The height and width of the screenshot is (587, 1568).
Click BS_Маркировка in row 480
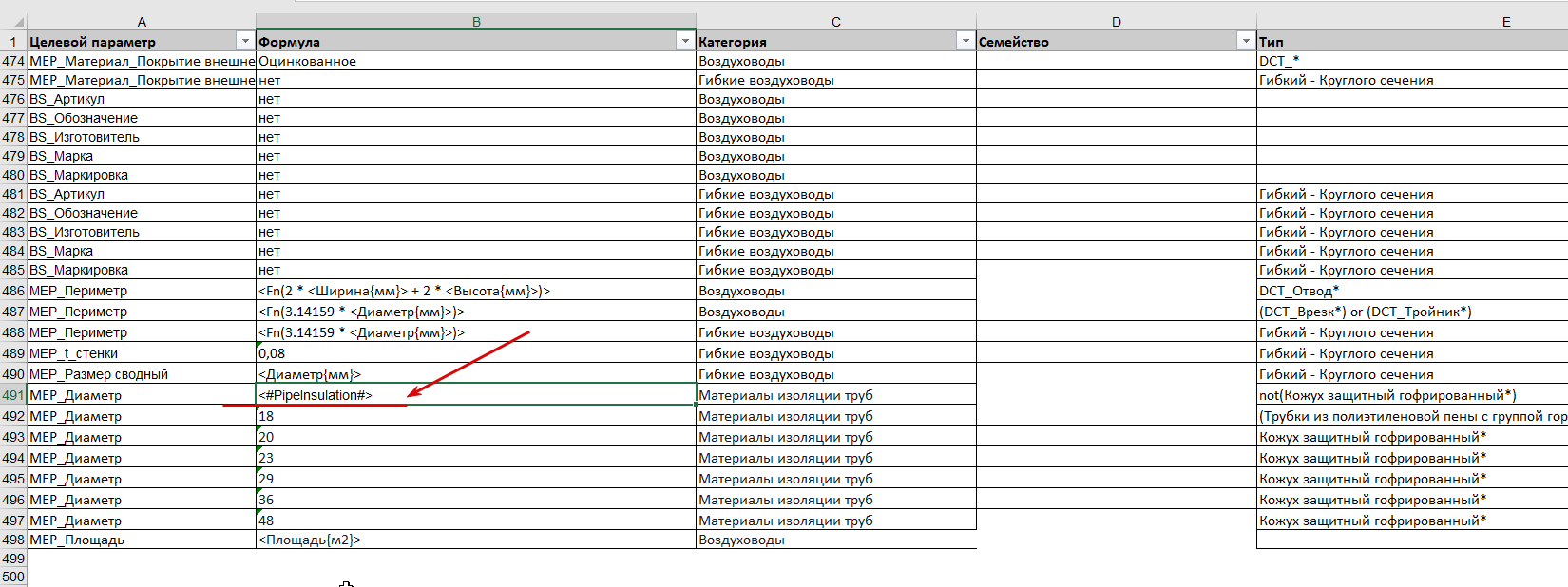[x=142, y=175]
